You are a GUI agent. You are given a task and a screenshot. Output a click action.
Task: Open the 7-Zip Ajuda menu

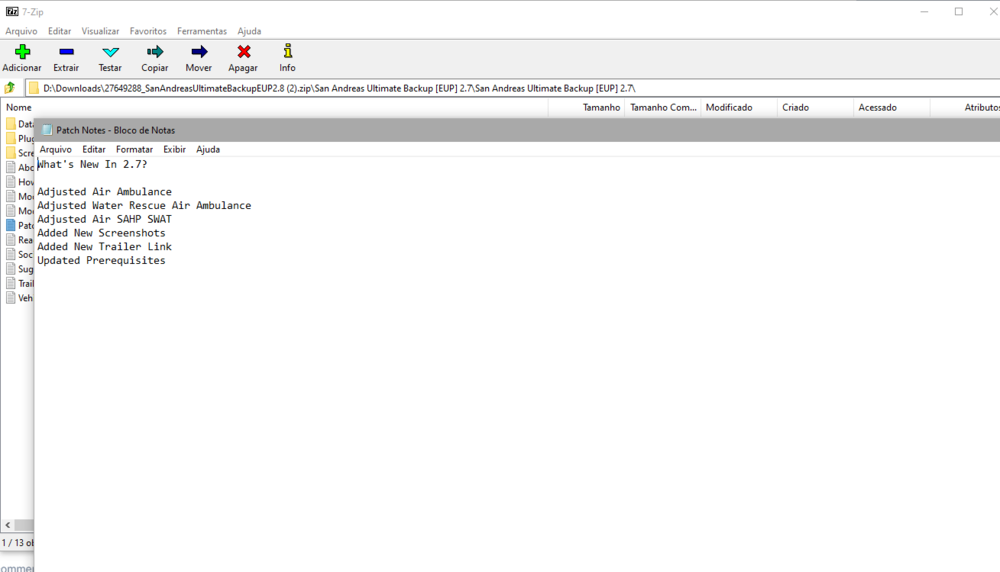[x=249, y=31]
